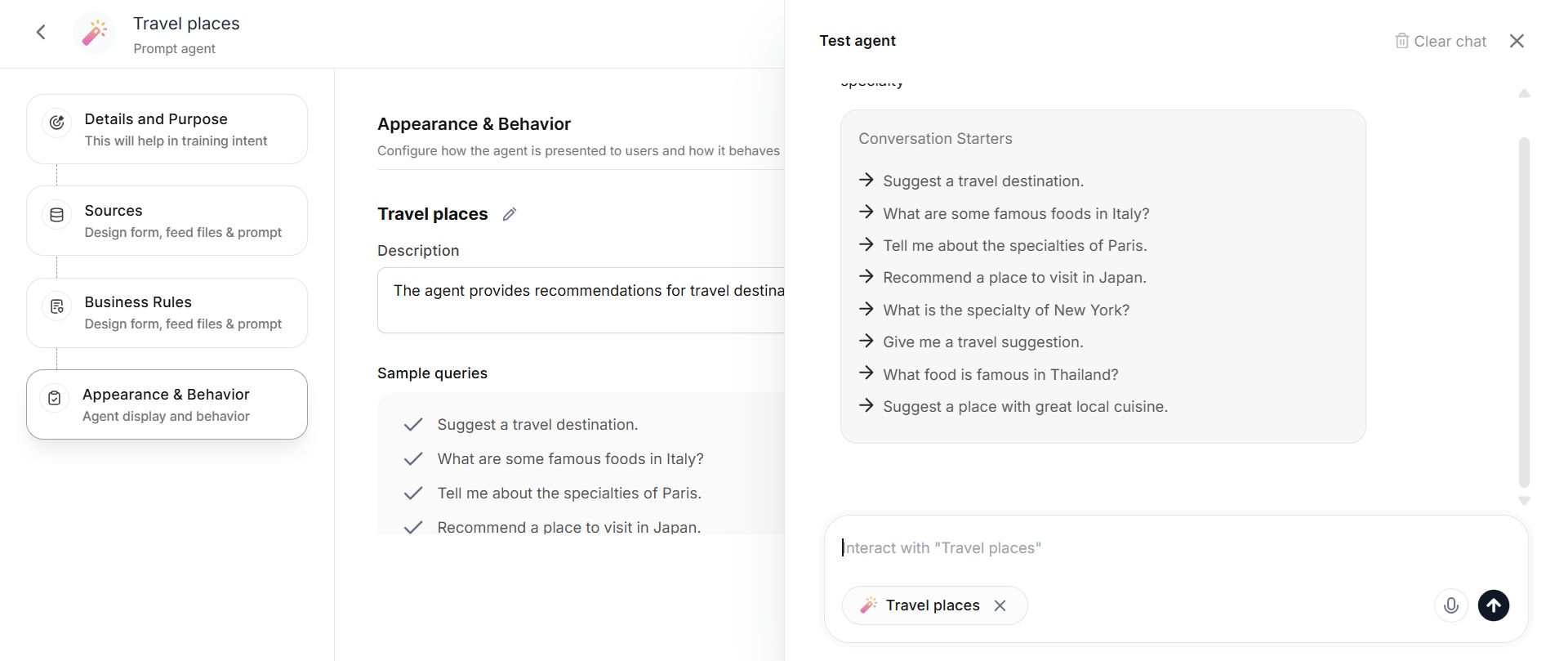Click the Interact with Travel places input
The height and width of the screenshot is (661, 1568).
(1143, 548)
